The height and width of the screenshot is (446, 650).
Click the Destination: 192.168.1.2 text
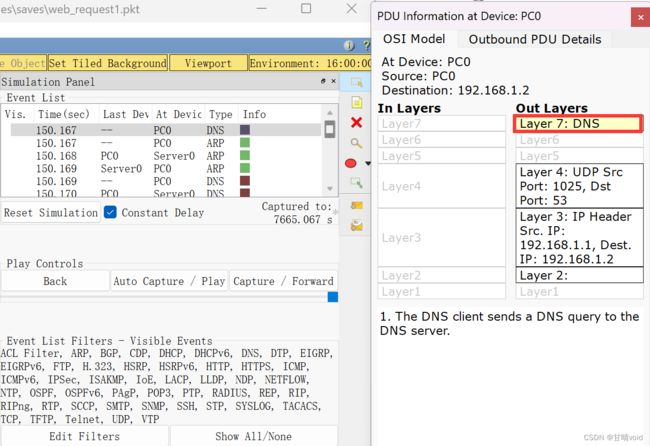pos(456,90)
